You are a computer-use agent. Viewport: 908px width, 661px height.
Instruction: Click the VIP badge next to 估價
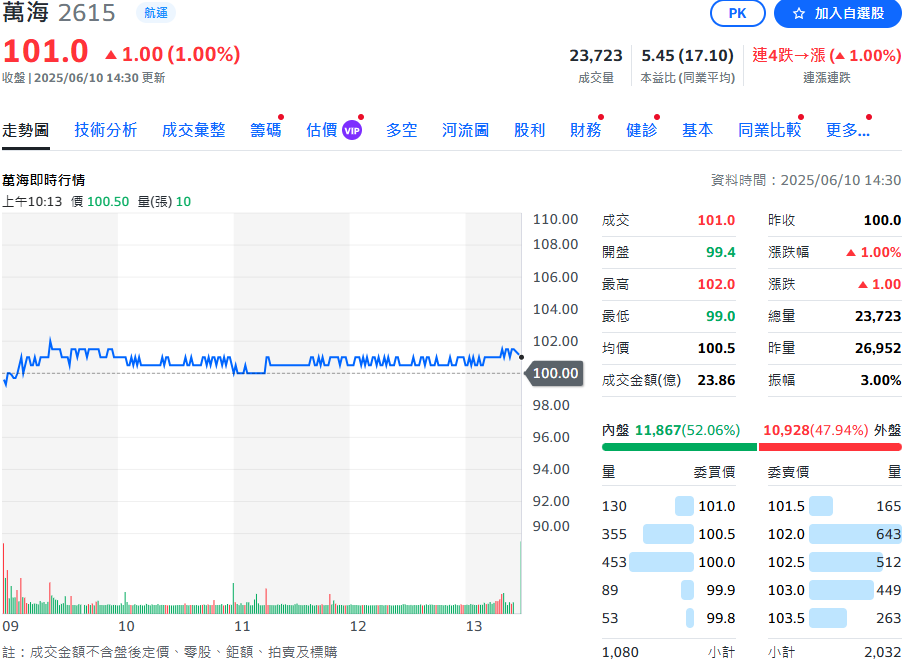pos(352,130)
